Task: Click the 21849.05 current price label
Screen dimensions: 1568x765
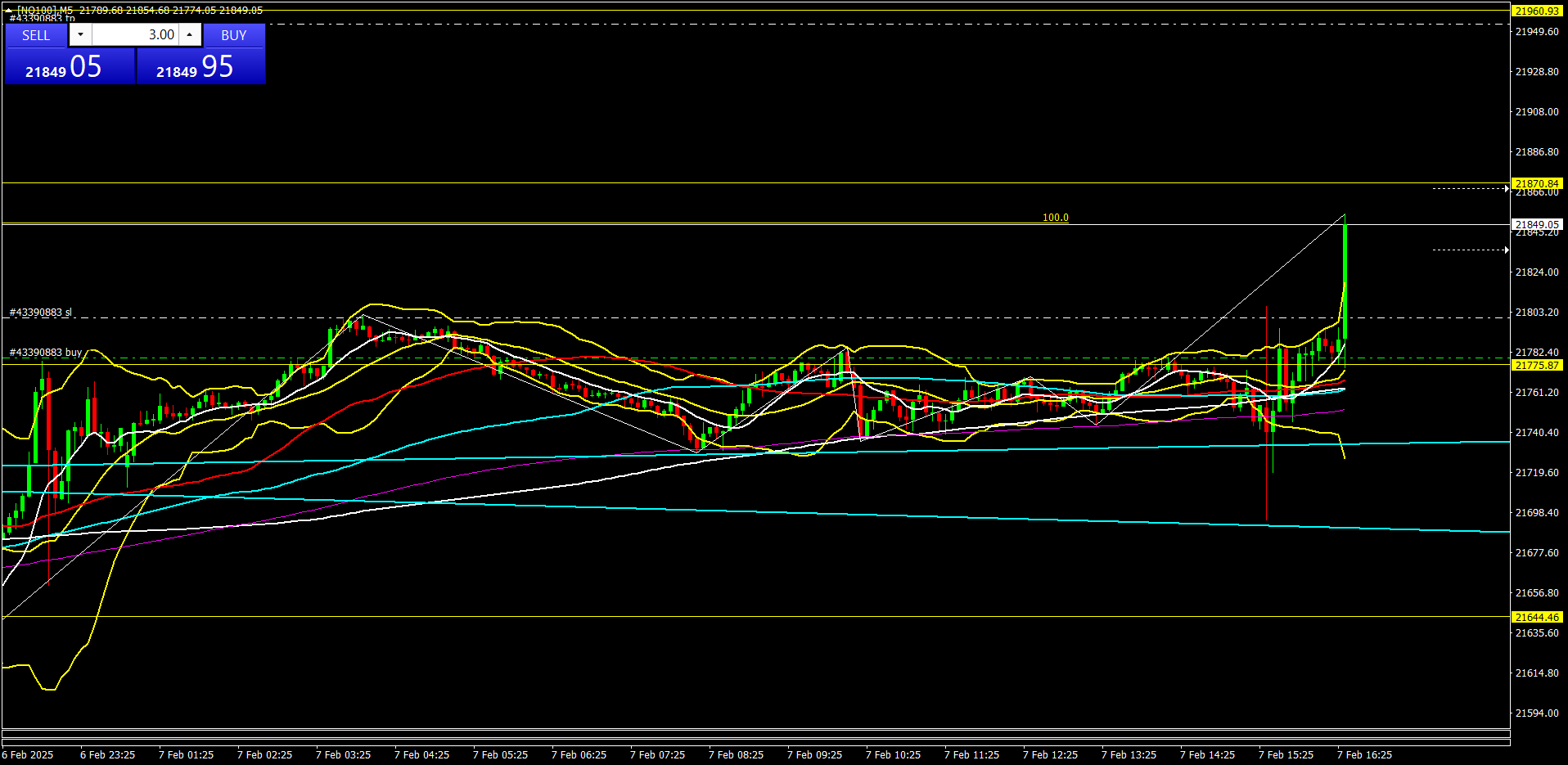Action: [x=1537, y=224]
